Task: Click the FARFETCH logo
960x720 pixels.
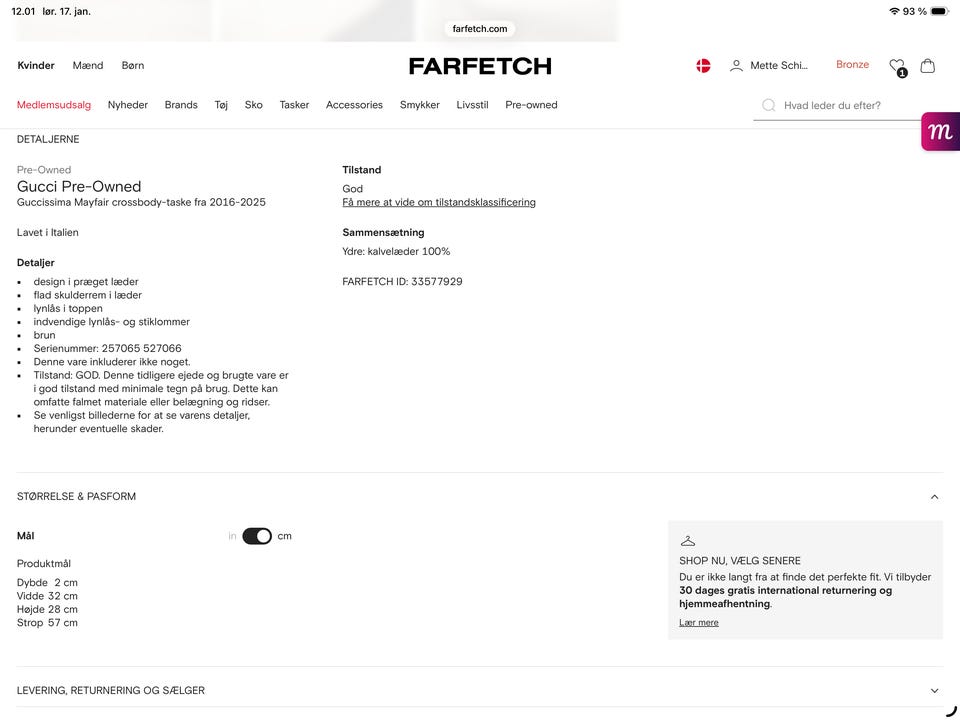Action: 480,66
